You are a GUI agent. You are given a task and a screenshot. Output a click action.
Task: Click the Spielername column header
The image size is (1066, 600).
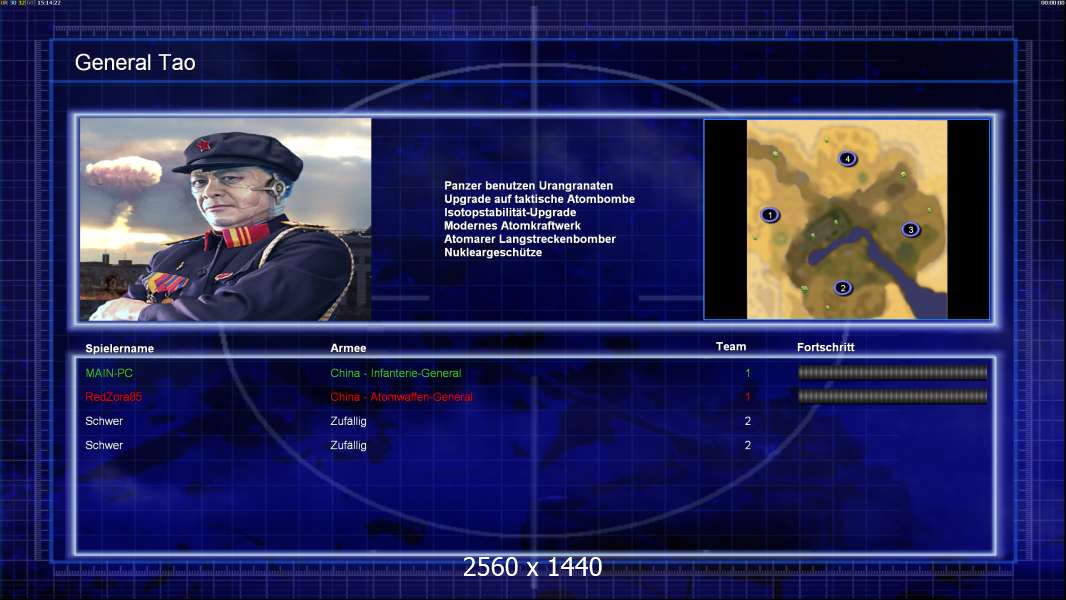tap(120, 349)
